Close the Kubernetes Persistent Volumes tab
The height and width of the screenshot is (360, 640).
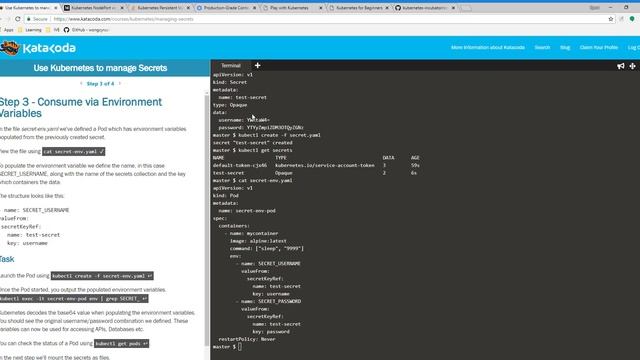188,8
